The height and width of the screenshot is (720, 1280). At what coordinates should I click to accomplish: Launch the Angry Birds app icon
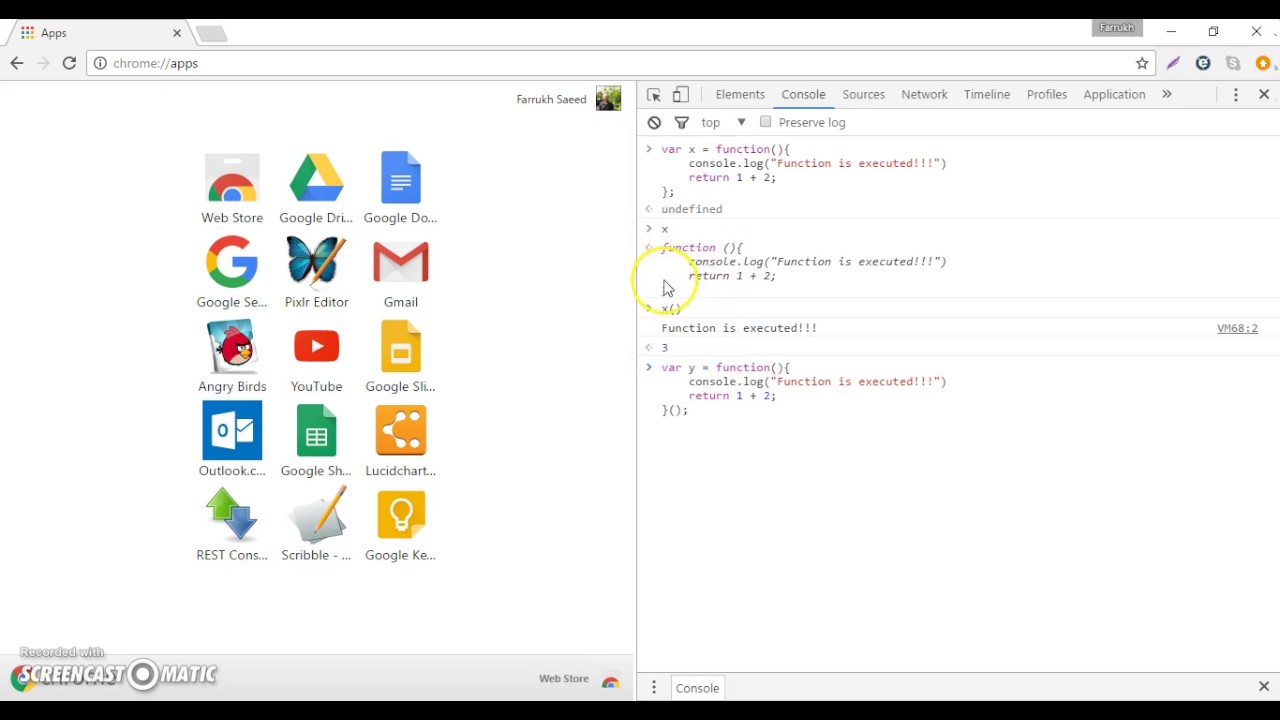(x=232, y=347)
